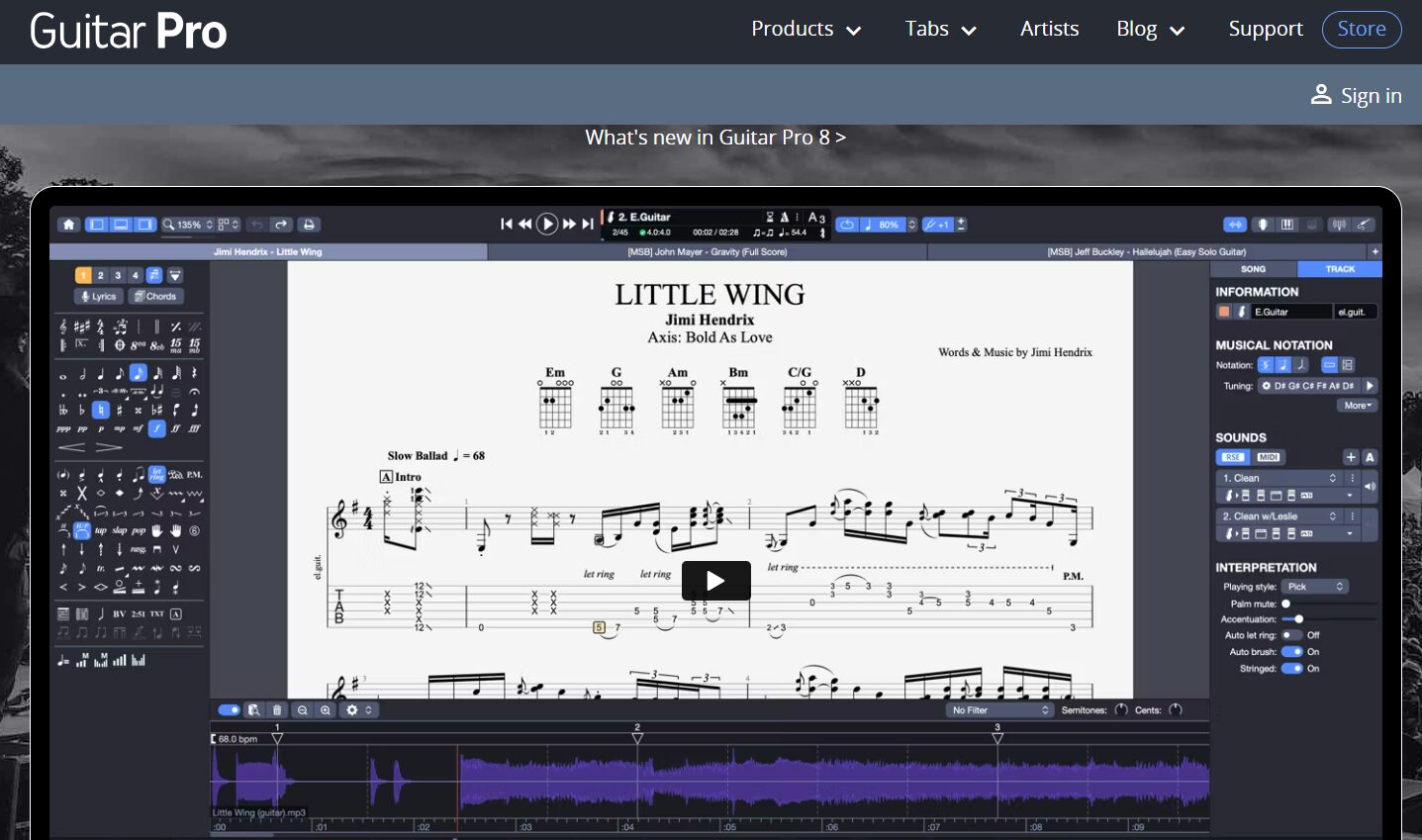This screenshot has height=840, width=1422.
Task: Click the zoom-in magnifier above the waveform
Action: pos(325,710)
